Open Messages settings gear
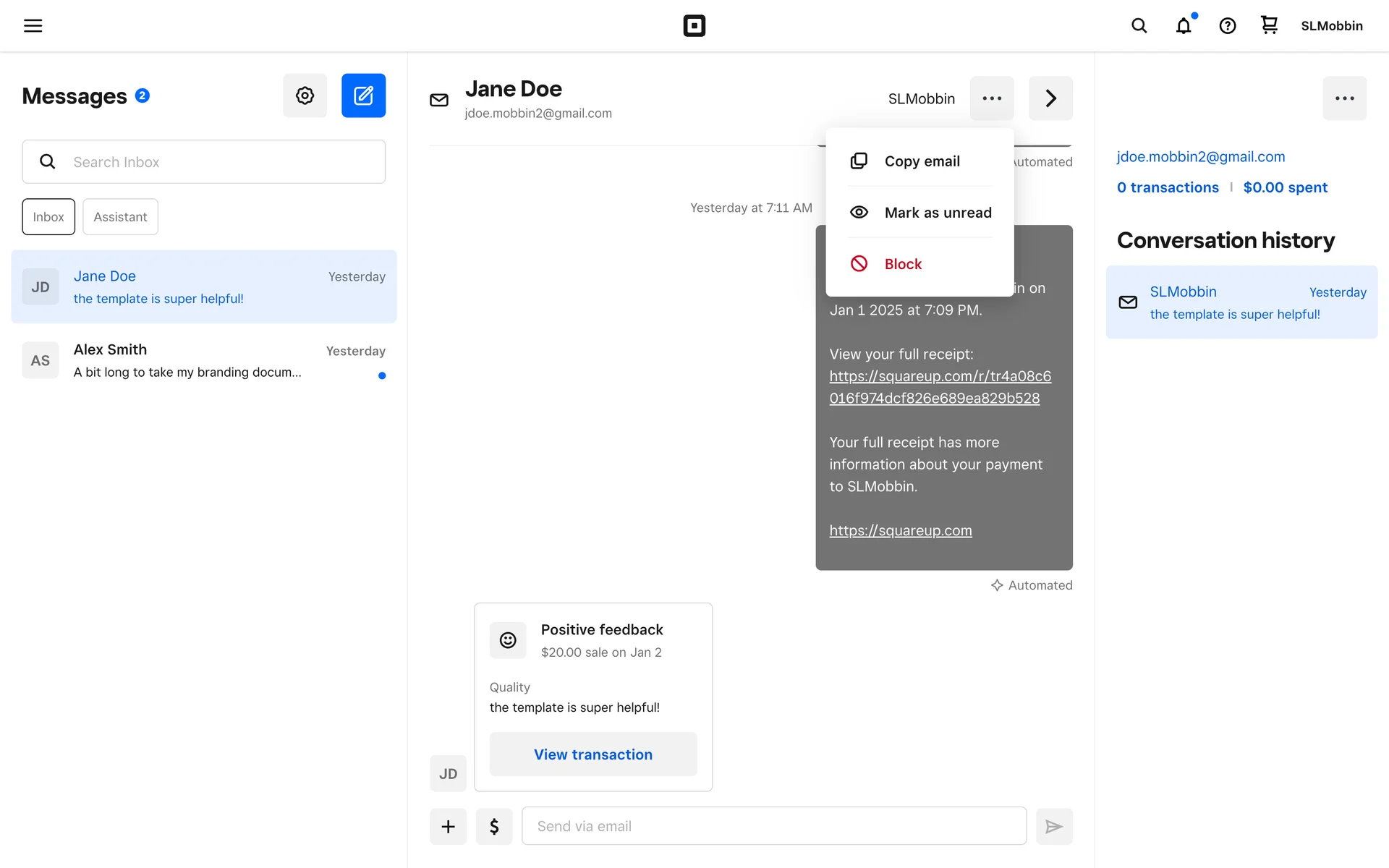The width and height of the screenshot is (1389, 868). pos(305,95)
